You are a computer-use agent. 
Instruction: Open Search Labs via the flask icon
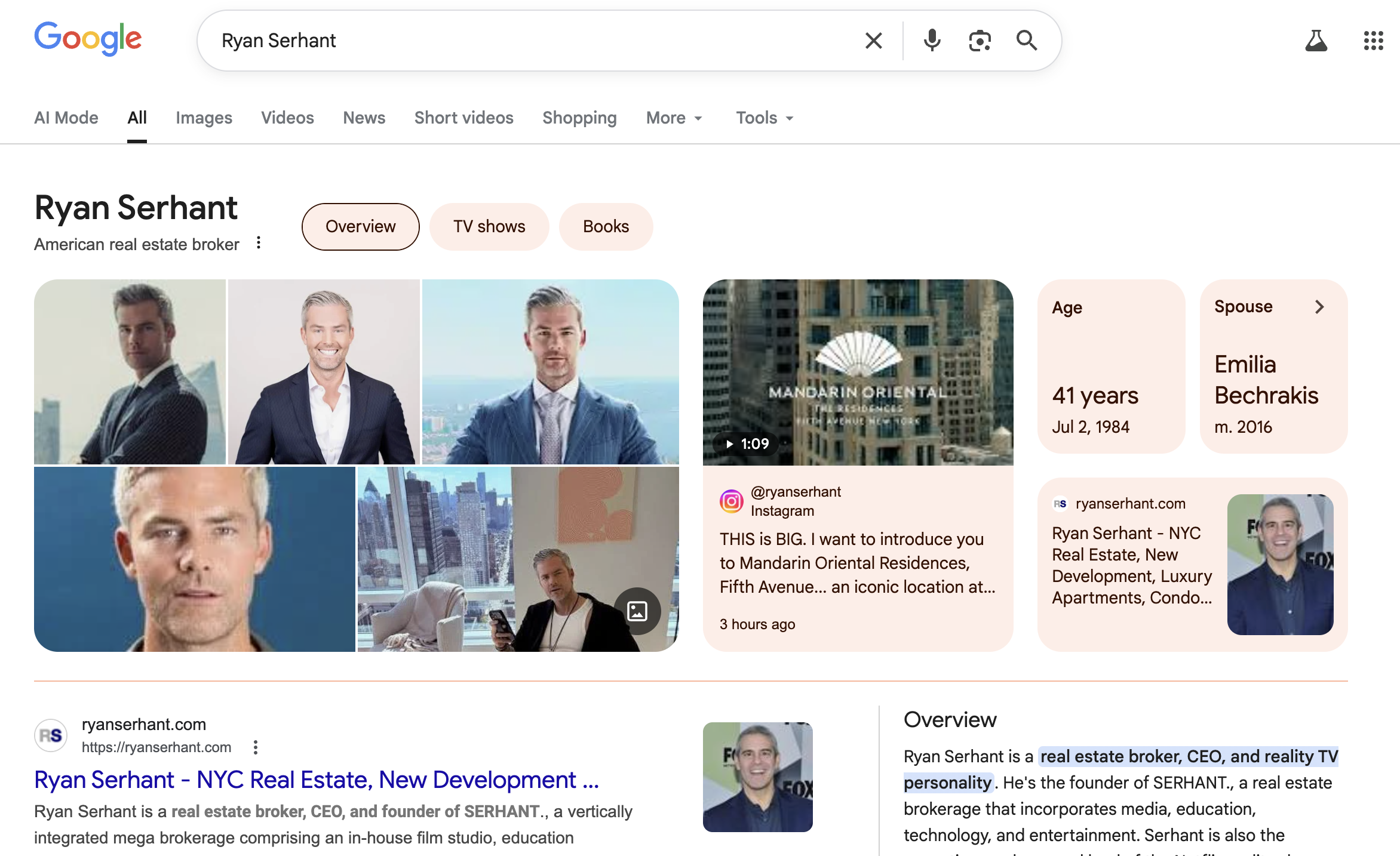(1316, 40)
